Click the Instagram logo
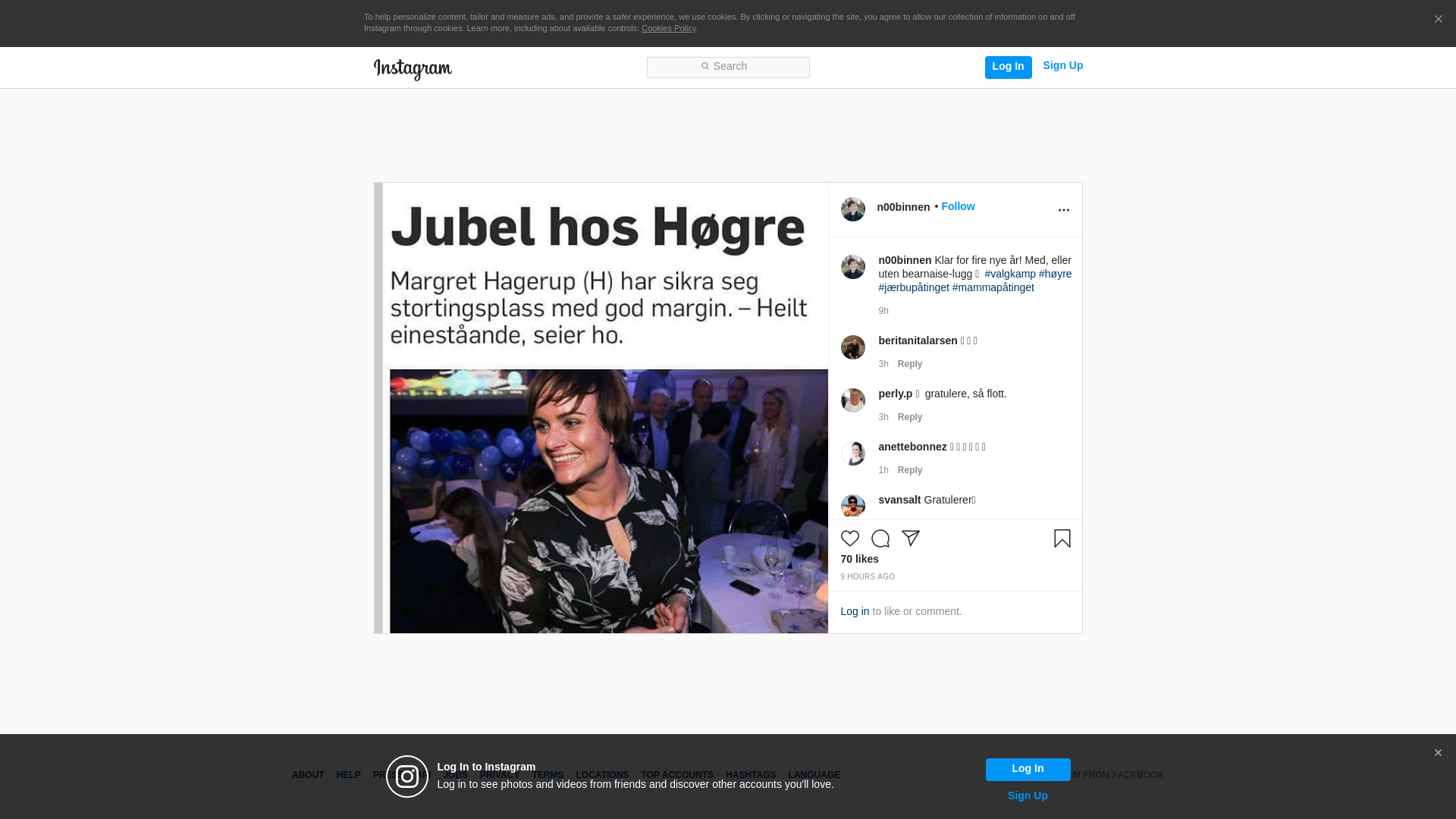 point(413,69)
